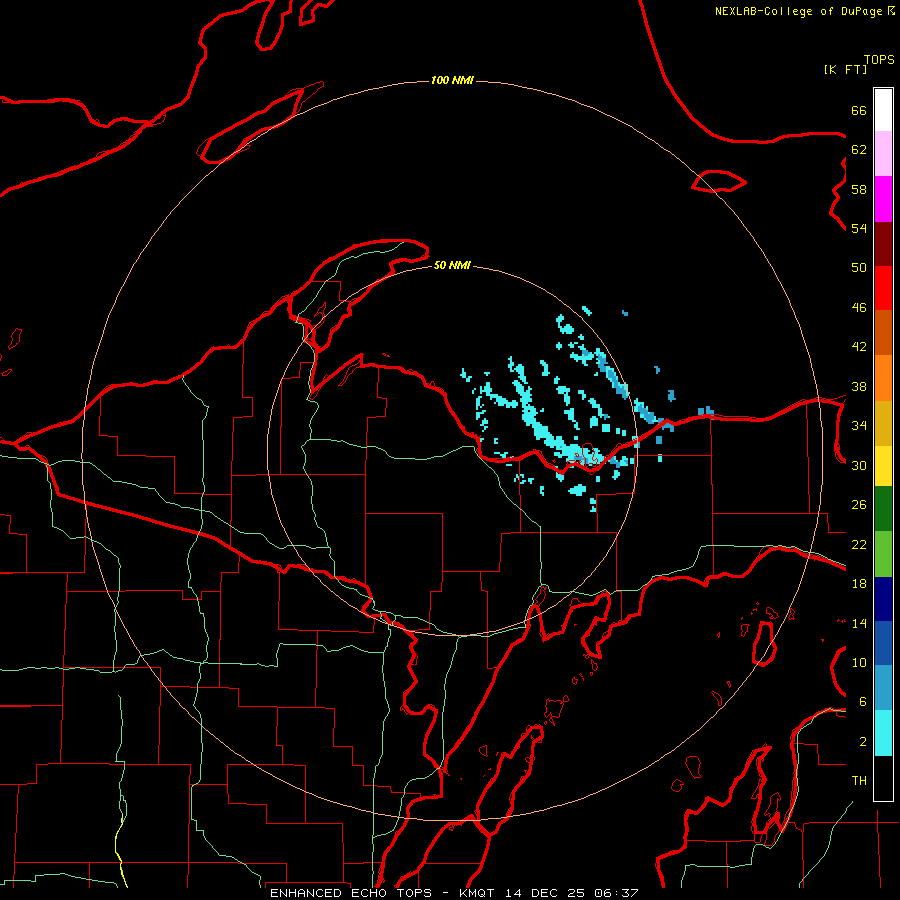Click the TOPS legend title
Image resolution: width=900 pixels, height=900 pixels.
pyautogui.click(x=879, y=59)
